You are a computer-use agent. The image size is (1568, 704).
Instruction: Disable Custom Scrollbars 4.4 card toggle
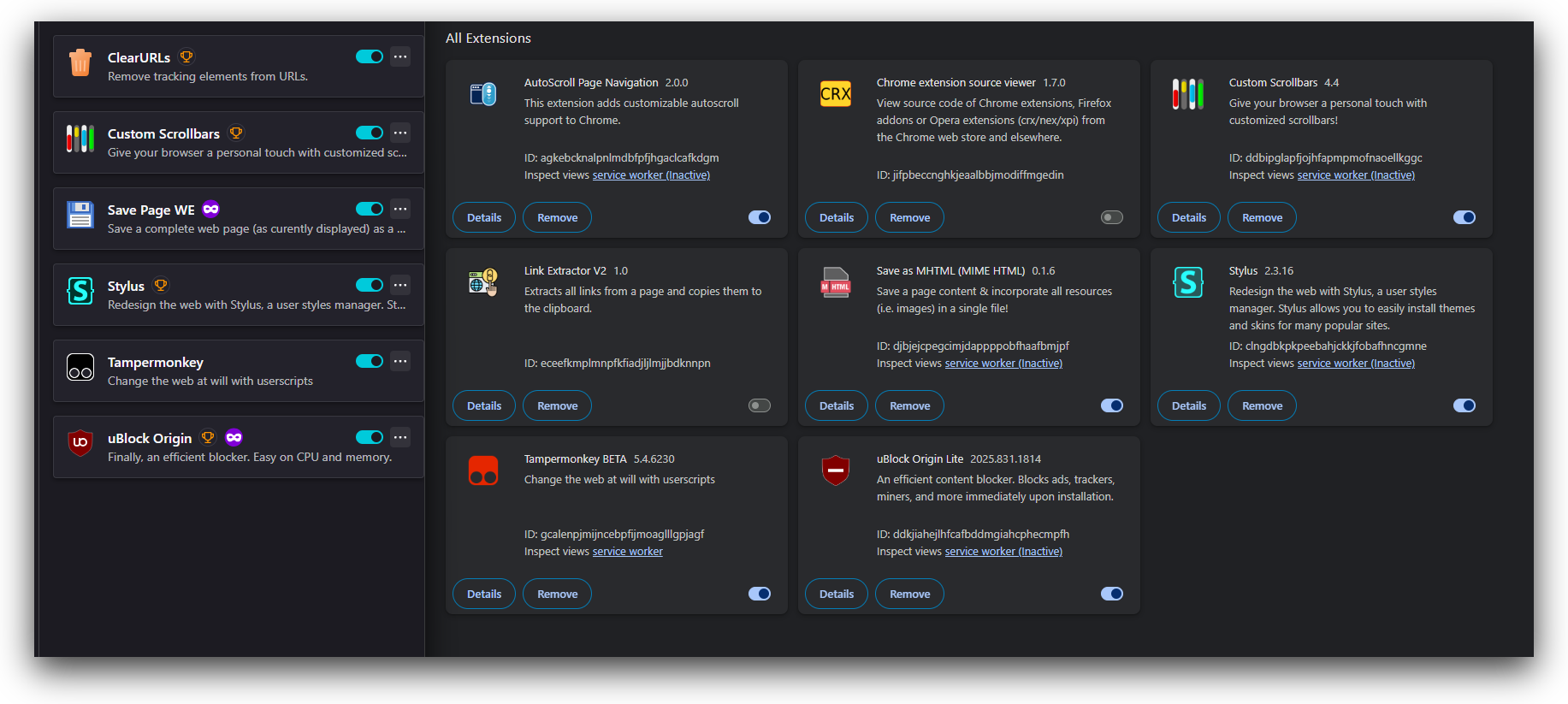click(1464, 217)
